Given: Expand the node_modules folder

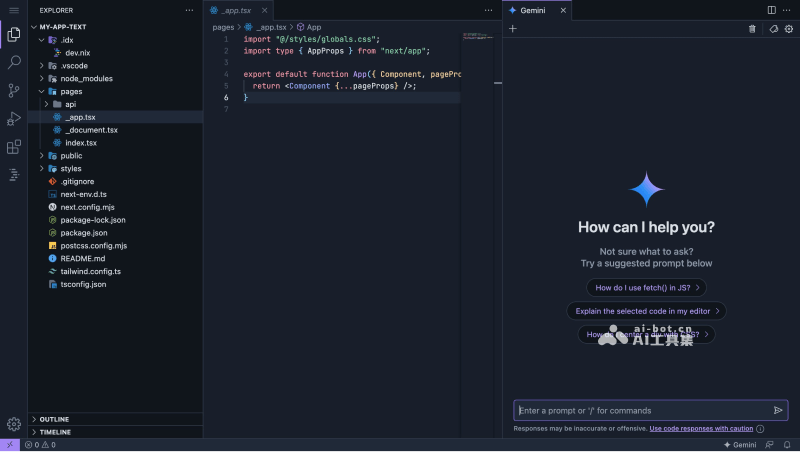Looking at the screenshot, I should [x=85, y=78].
